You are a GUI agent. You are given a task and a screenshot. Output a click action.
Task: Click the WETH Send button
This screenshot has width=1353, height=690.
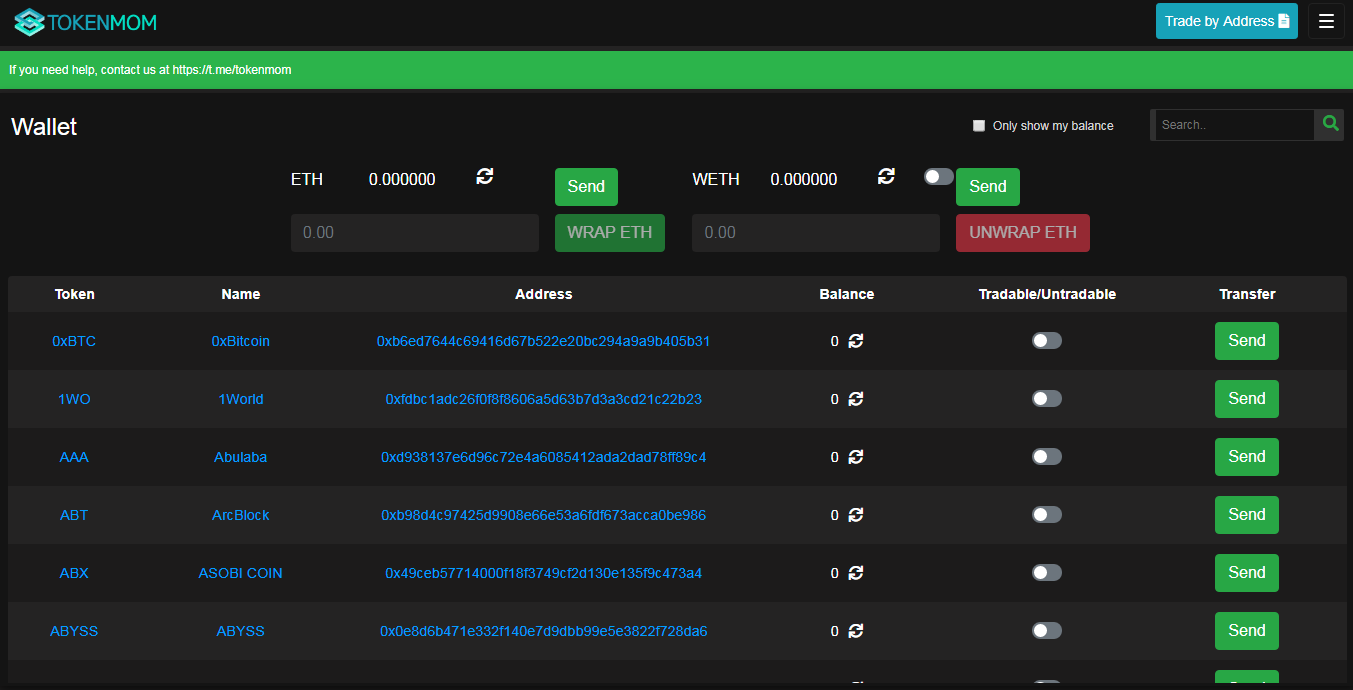[987, 187]
